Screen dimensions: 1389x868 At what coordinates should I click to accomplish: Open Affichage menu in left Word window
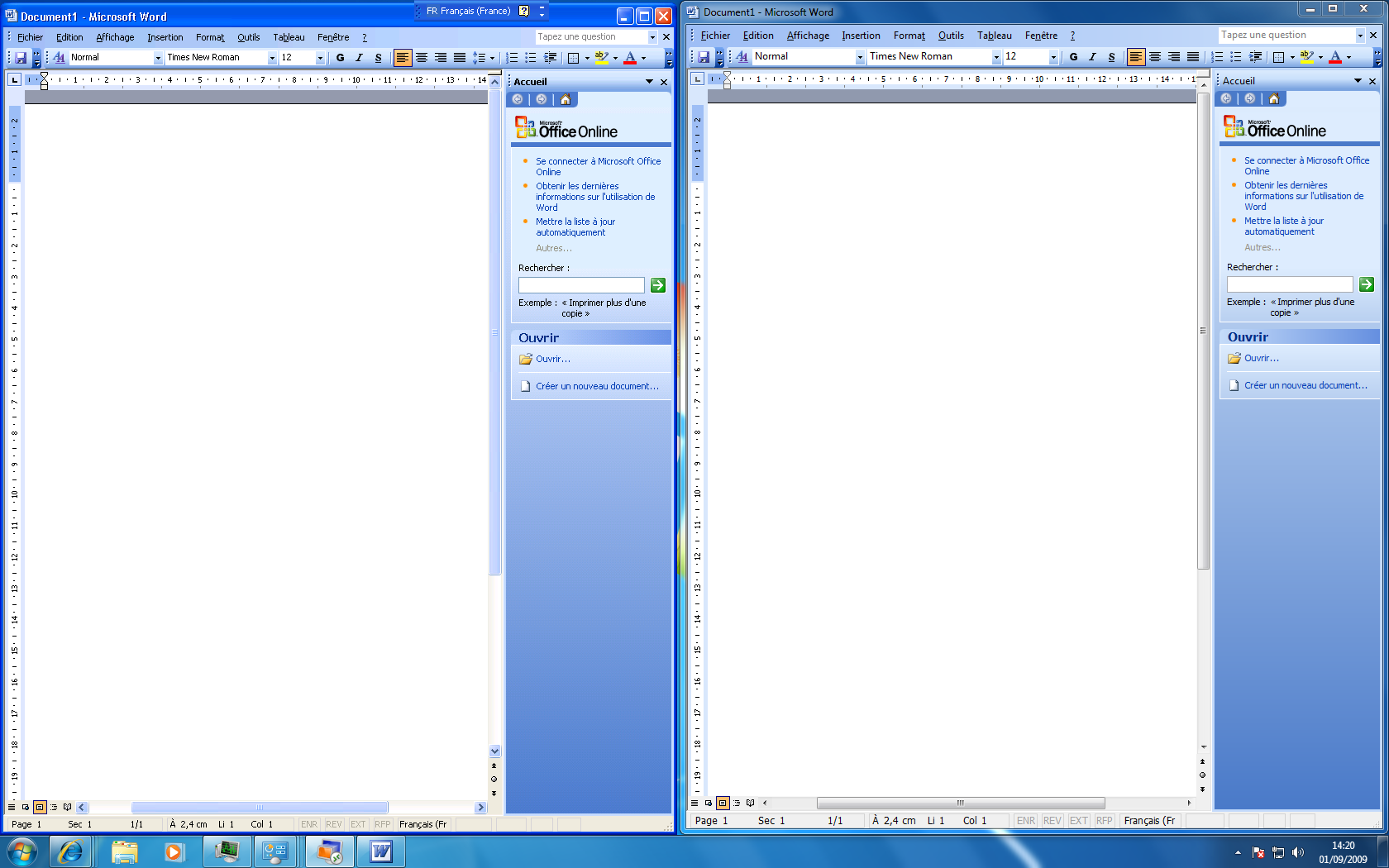click(115, 37)
